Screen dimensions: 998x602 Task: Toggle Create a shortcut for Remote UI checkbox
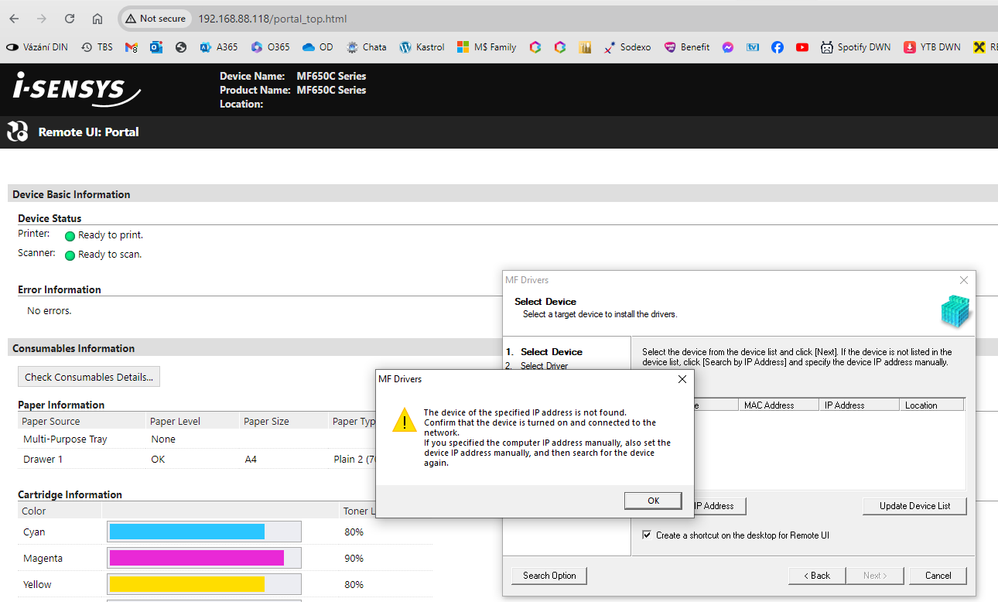point(647,535)
